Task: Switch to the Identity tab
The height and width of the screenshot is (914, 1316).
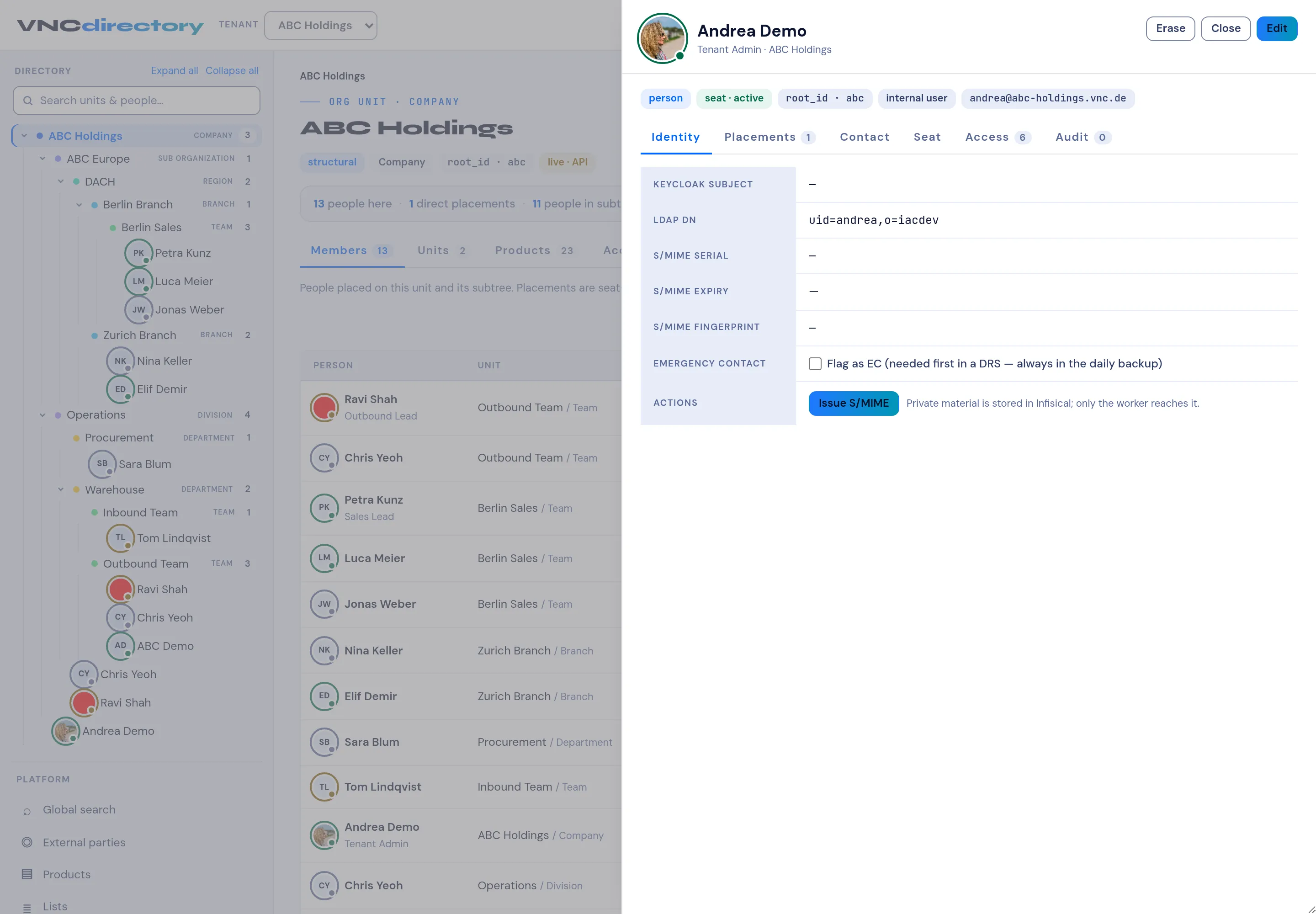Action: pos(675,138)
